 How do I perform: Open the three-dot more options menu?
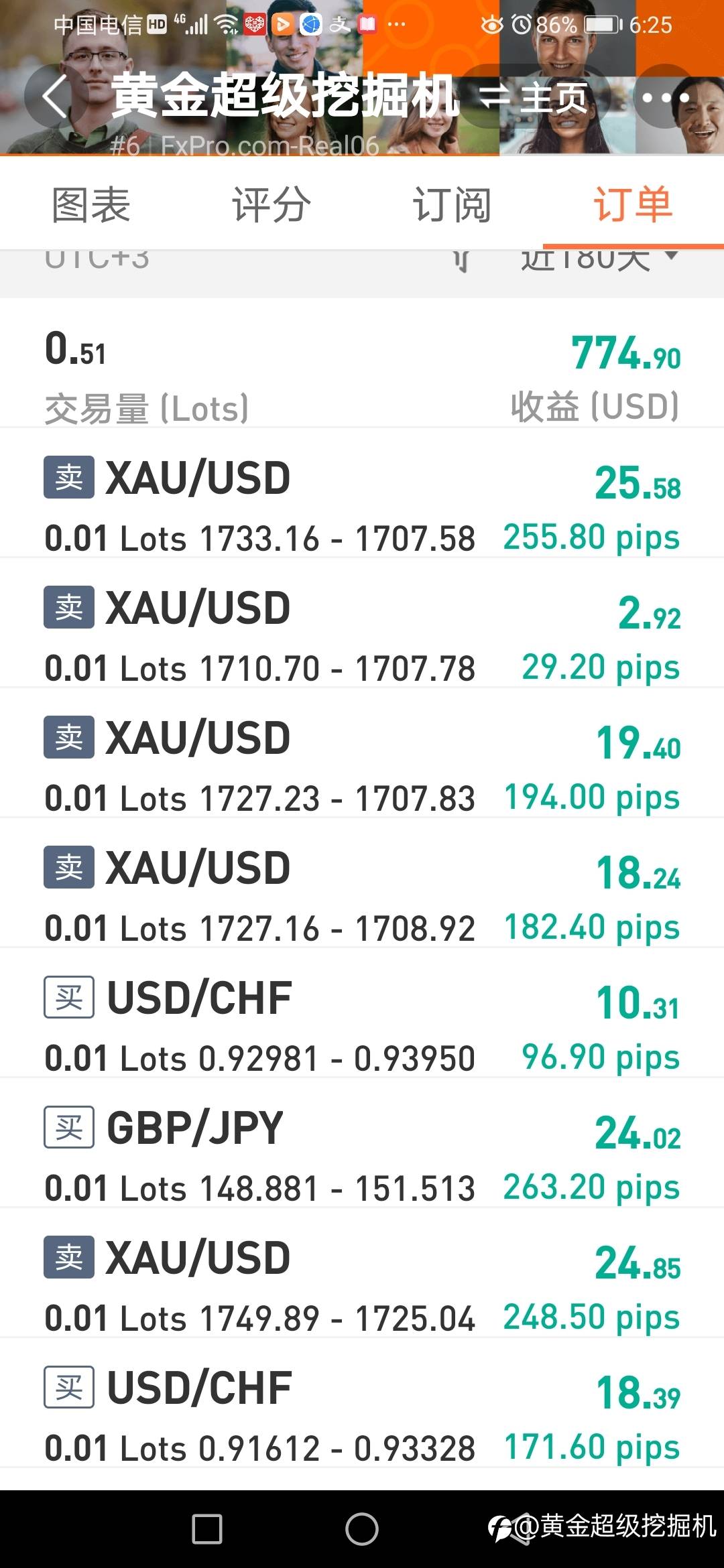point(665,98)
